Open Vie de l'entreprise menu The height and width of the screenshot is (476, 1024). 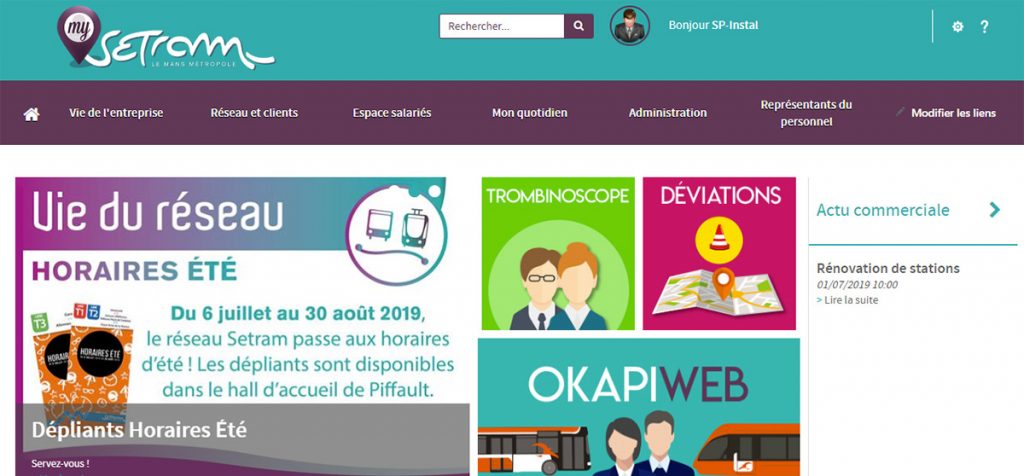[116, 113]
